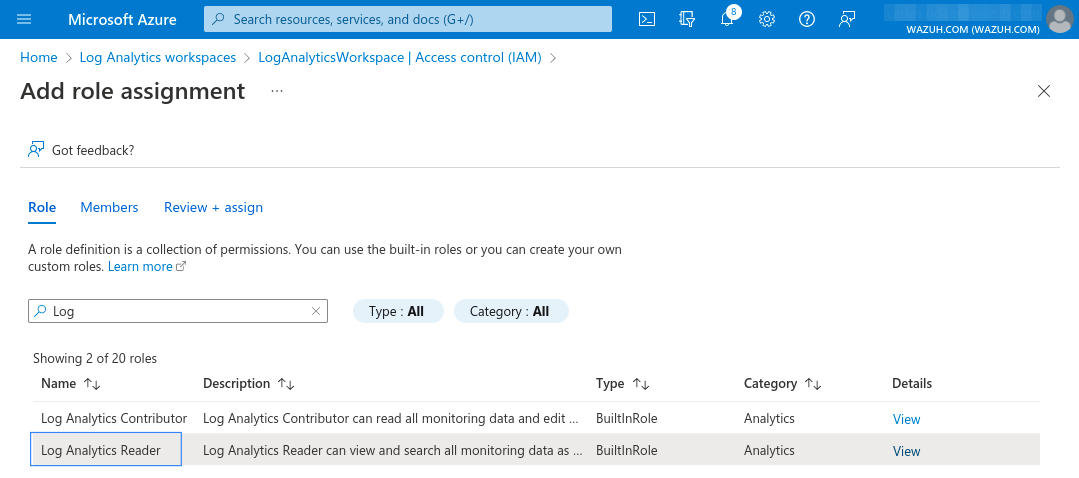Open portal settings gear

click(767, 19)
